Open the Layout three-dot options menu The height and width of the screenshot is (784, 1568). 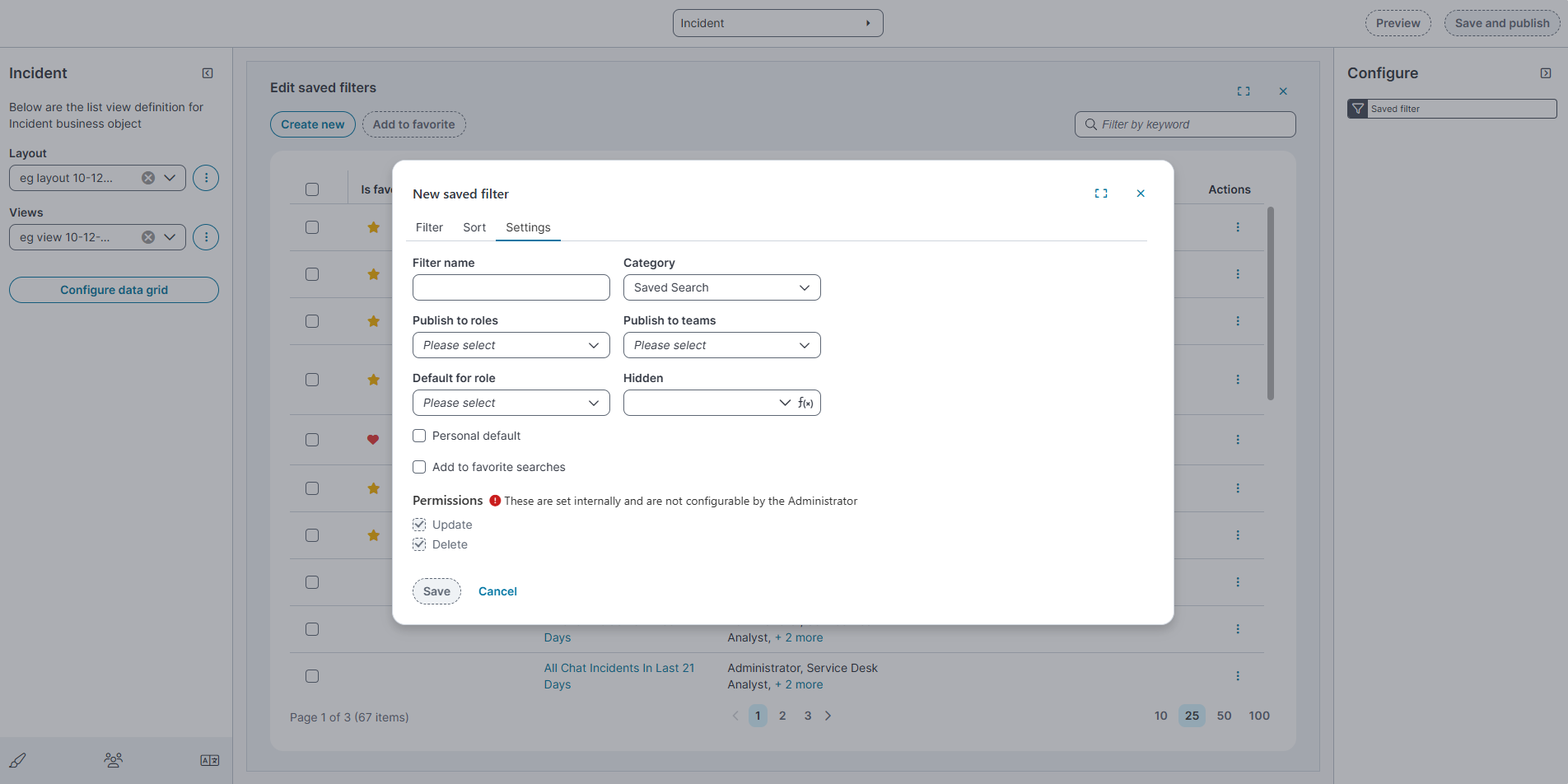tap(206, 178)
